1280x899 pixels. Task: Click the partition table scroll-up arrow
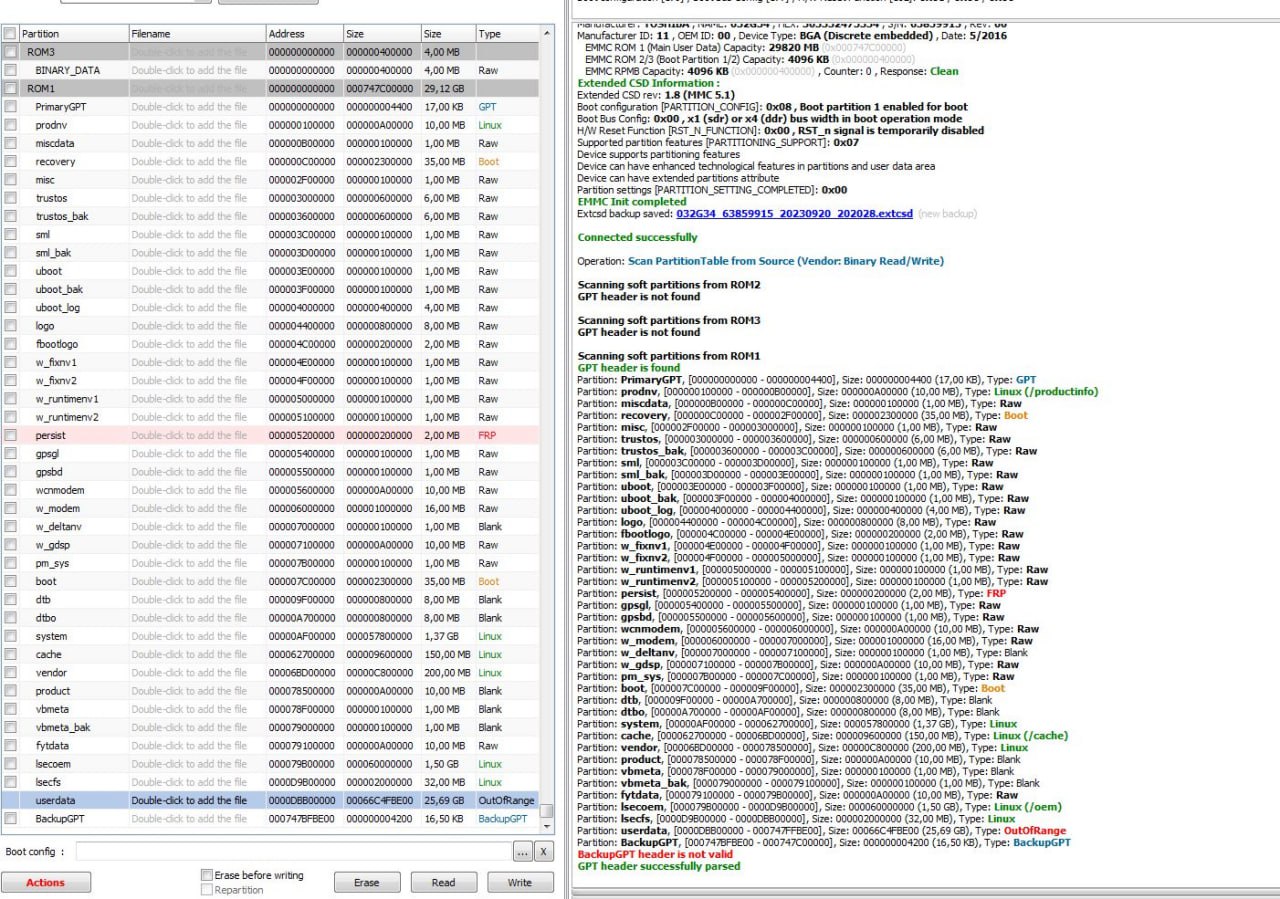(547, 34)
